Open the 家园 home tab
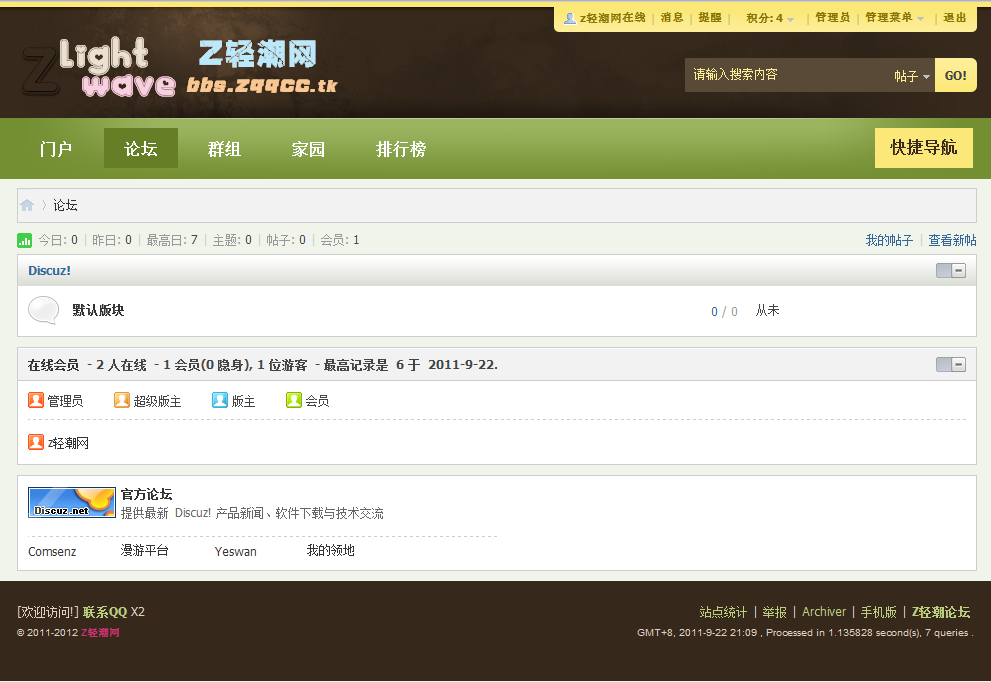Viewport: 991px width, 682px height. (x=308, y=149)
